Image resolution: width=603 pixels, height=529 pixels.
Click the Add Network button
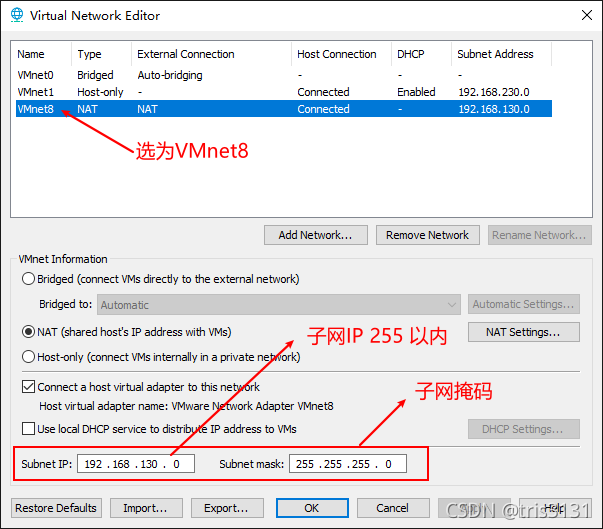(316, 235)
